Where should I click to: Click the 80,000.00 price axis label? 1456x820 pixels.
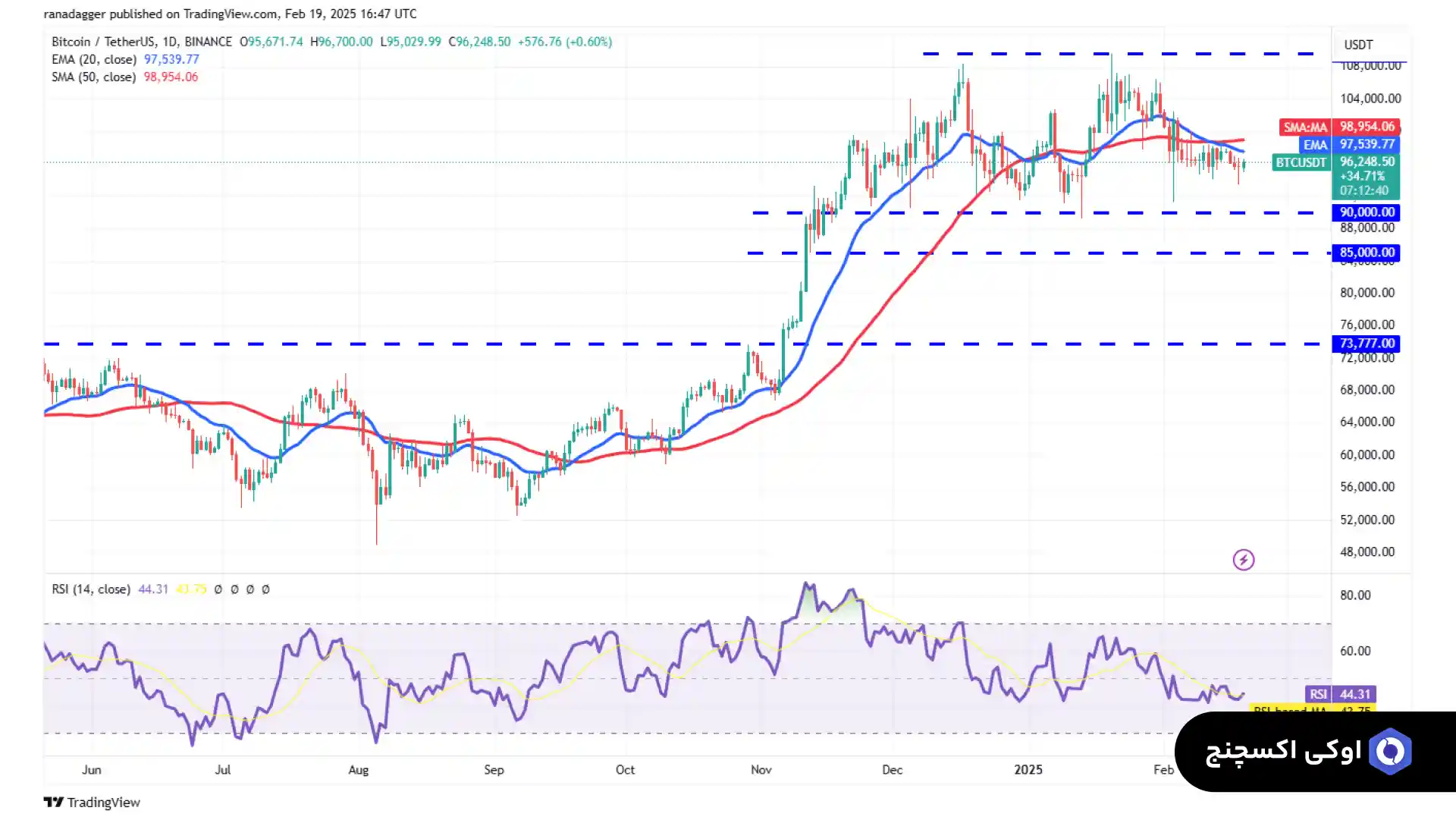(1367, 292)
